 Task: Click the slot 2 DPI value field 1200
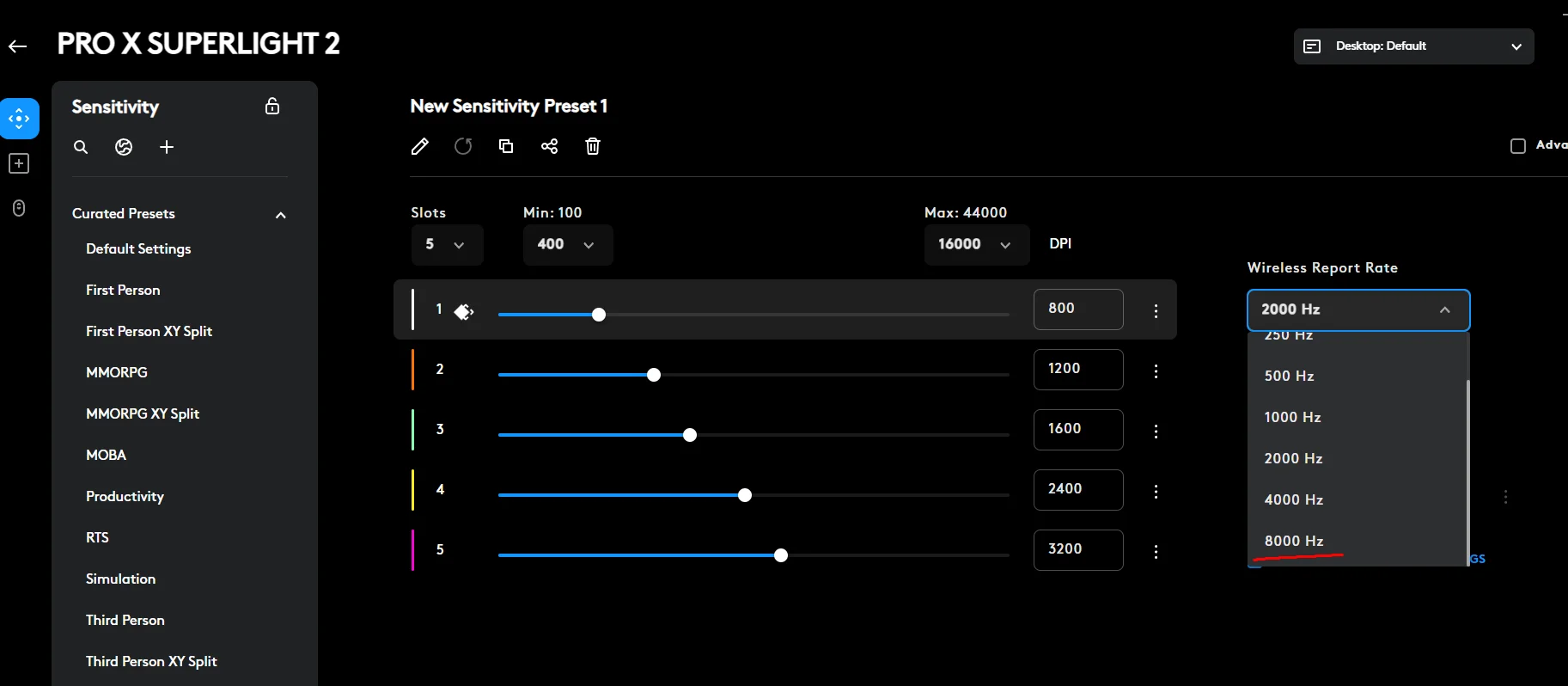coord(1078,370)
